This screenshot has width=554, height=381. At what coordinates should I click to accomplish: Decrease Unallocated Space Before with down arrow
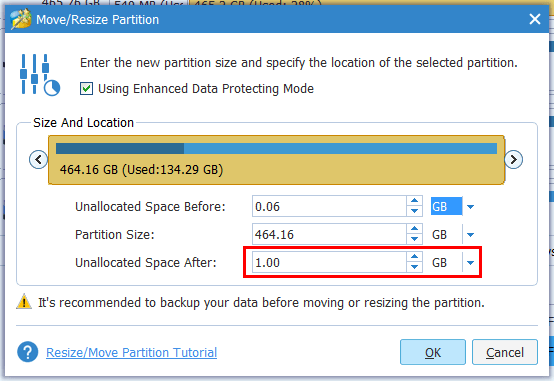point(414,211)
